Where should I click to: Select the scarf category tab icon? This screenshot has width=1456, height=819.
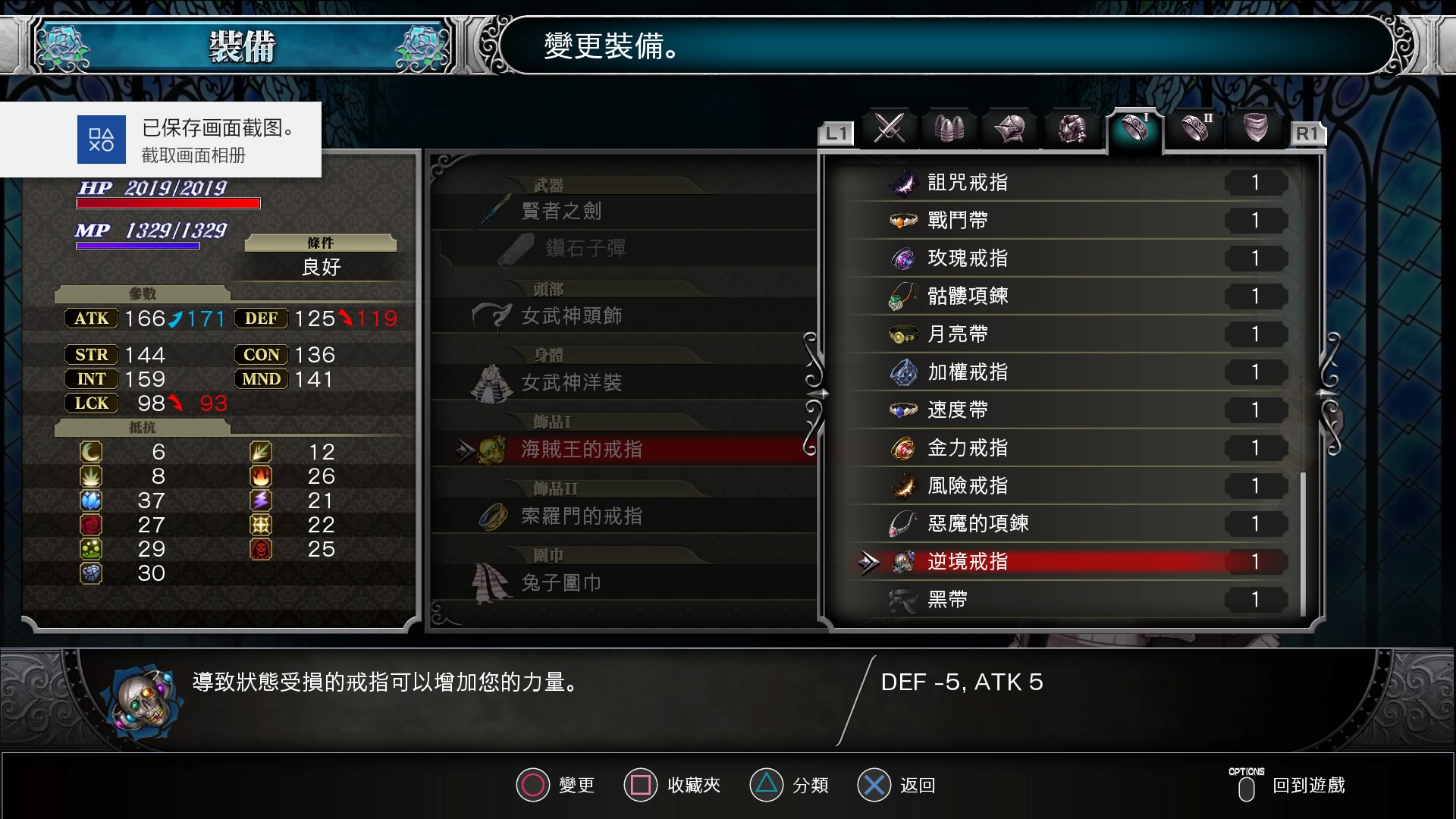coord(1257,128)
